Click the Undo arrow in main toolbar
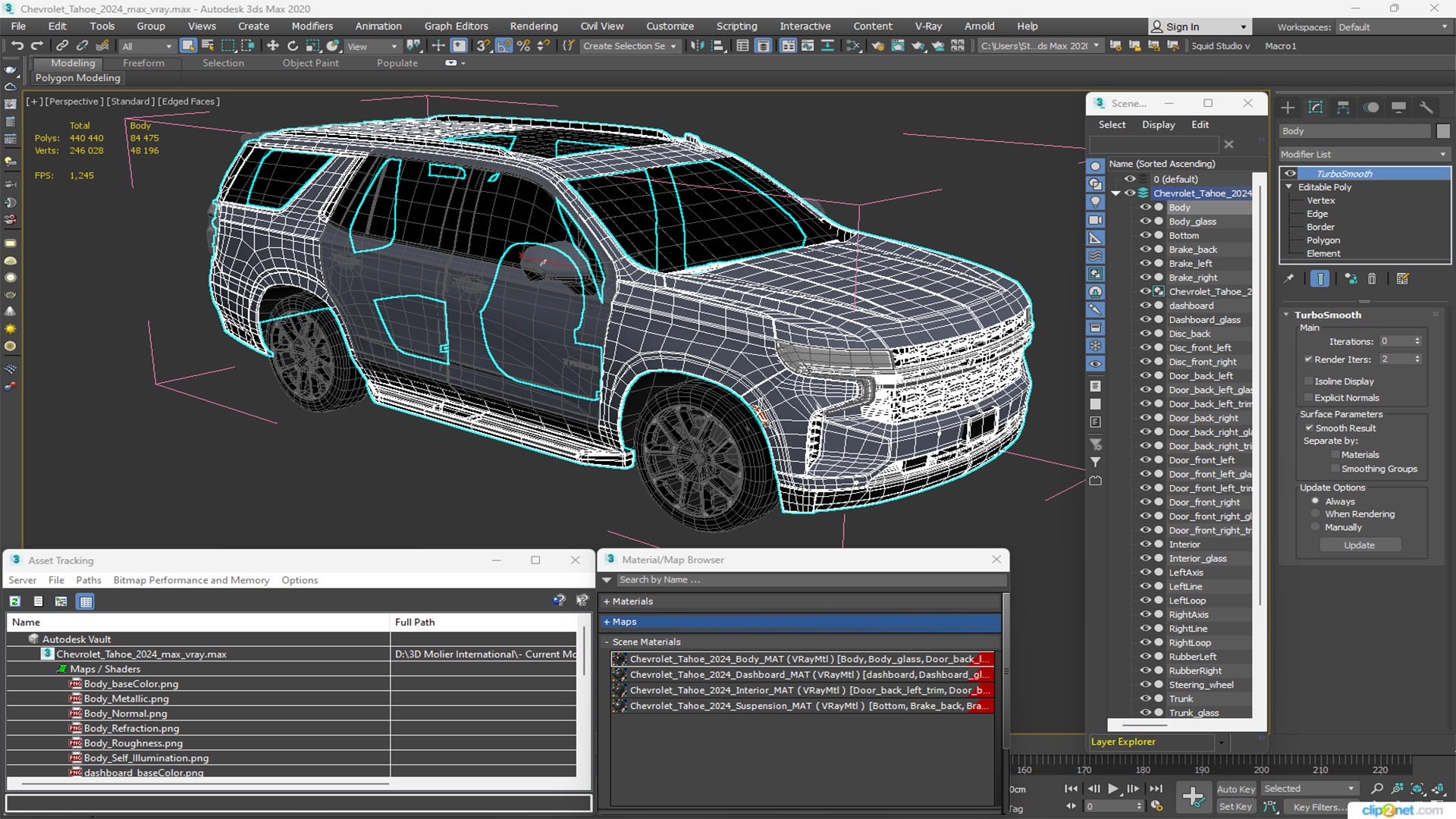Screen dimensions: 1456x819 17,46
